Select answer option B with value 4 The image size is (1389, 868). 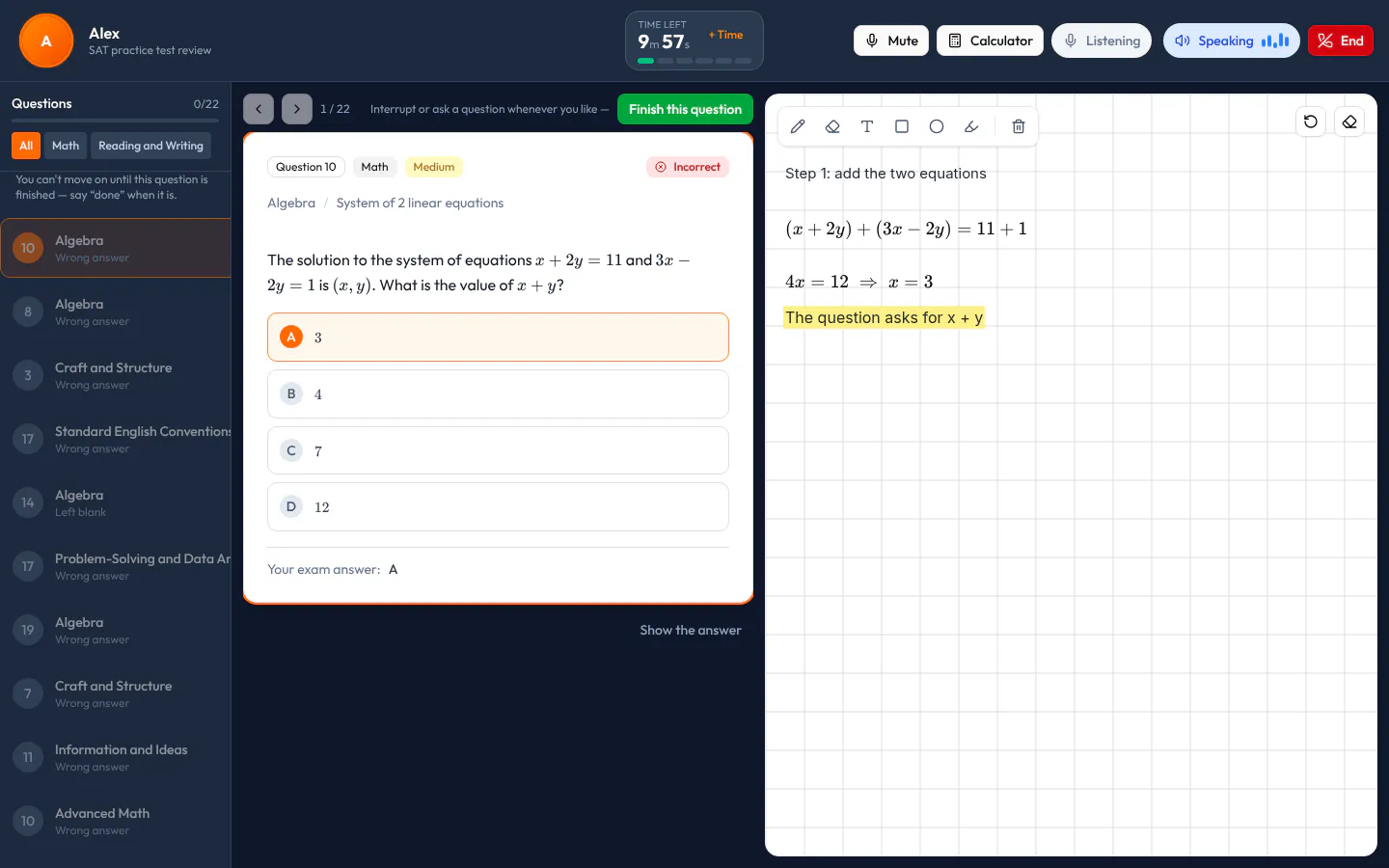click(x=498, y=393)
